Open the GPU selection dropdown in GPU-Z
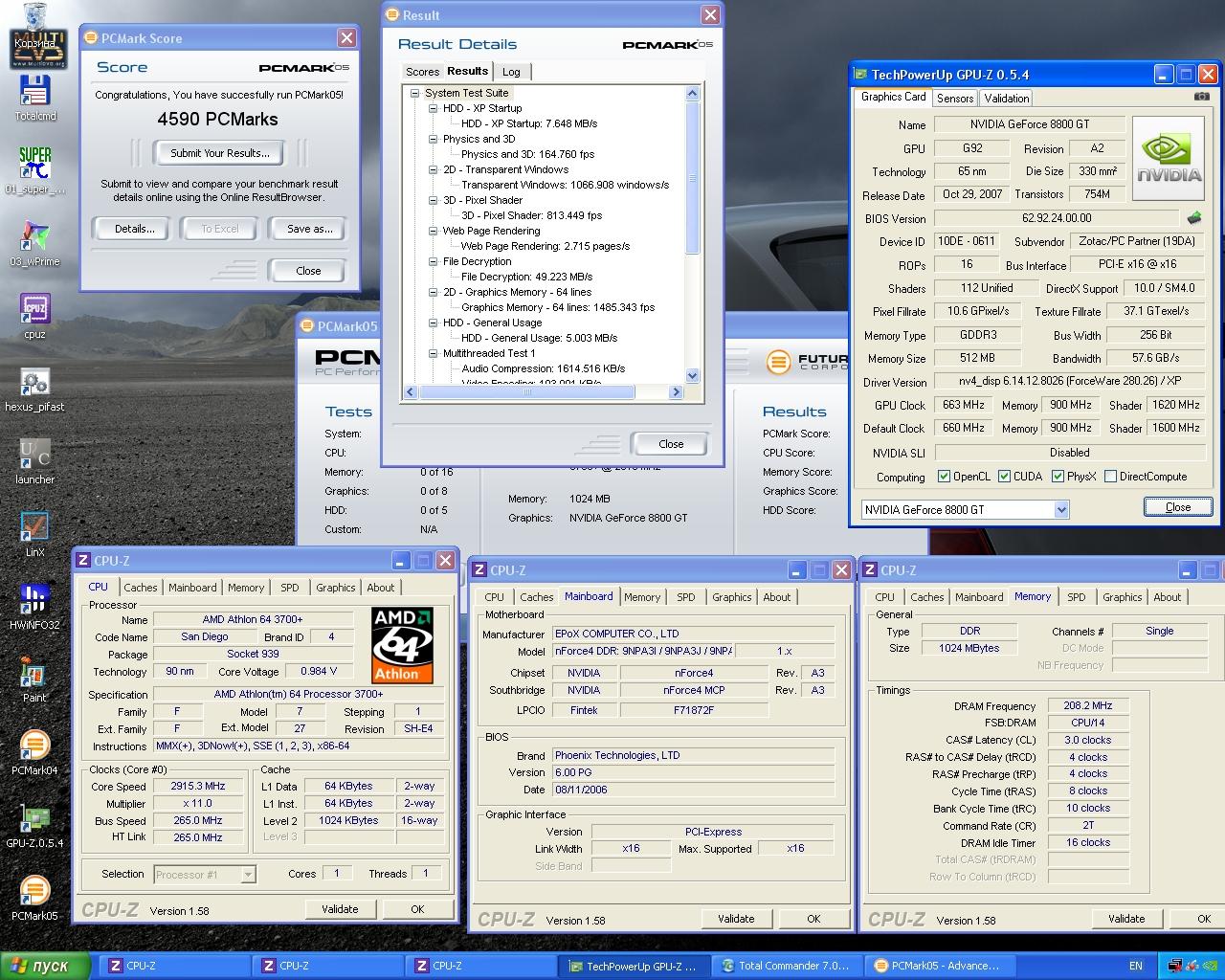Image resolution: width=1225 pixels, height=980 pixels. (x=1060, y=510)
